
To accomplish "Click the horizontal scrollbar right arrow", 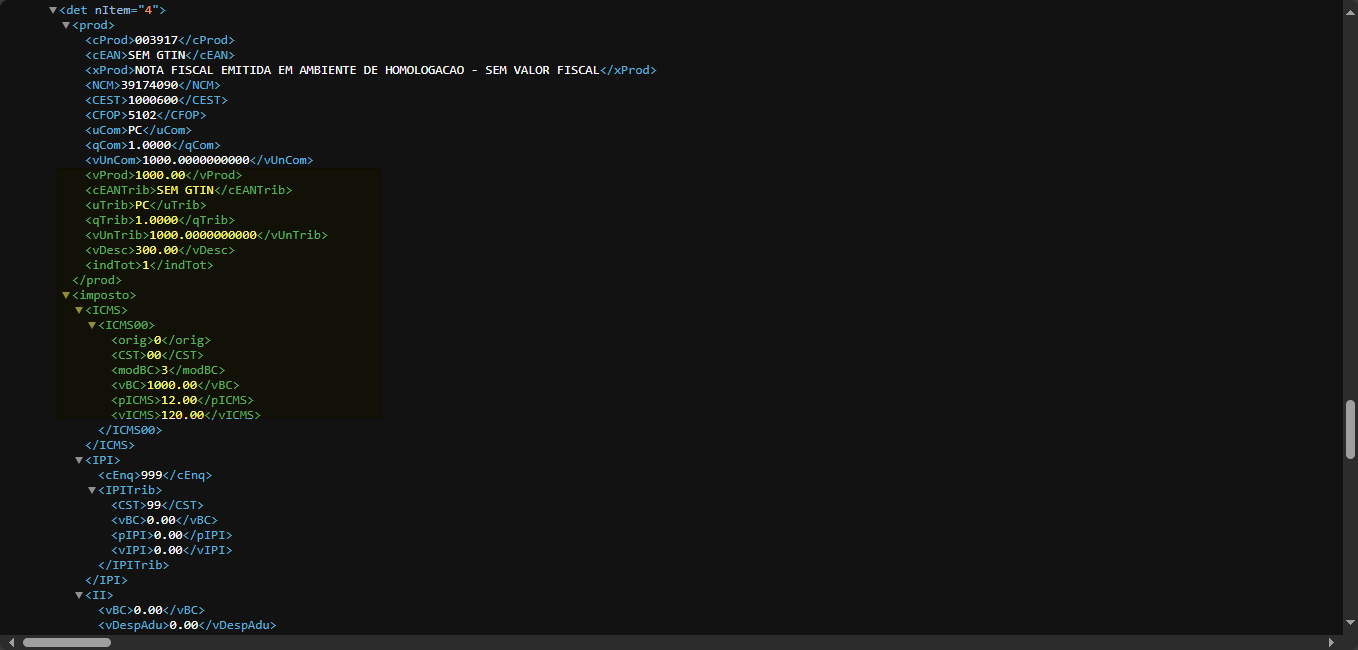I will pos(1331,642).
